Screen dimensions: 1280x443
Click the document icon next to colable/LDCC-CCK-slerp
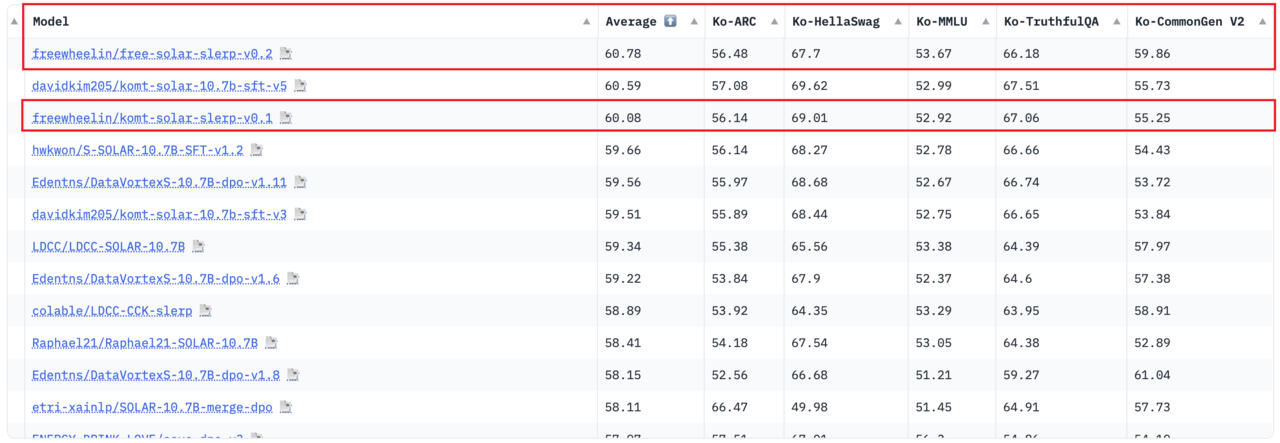tap(205, 311)
